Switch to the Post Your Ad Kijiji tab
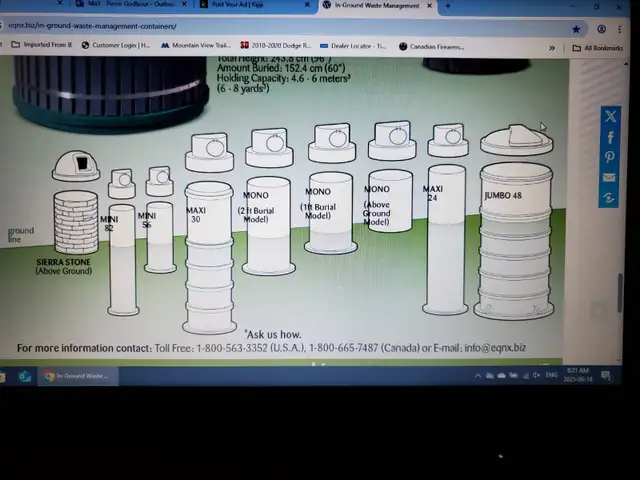The width and height of the screenshot is (640, 480). pyautogui.click(x=236, y=4)
